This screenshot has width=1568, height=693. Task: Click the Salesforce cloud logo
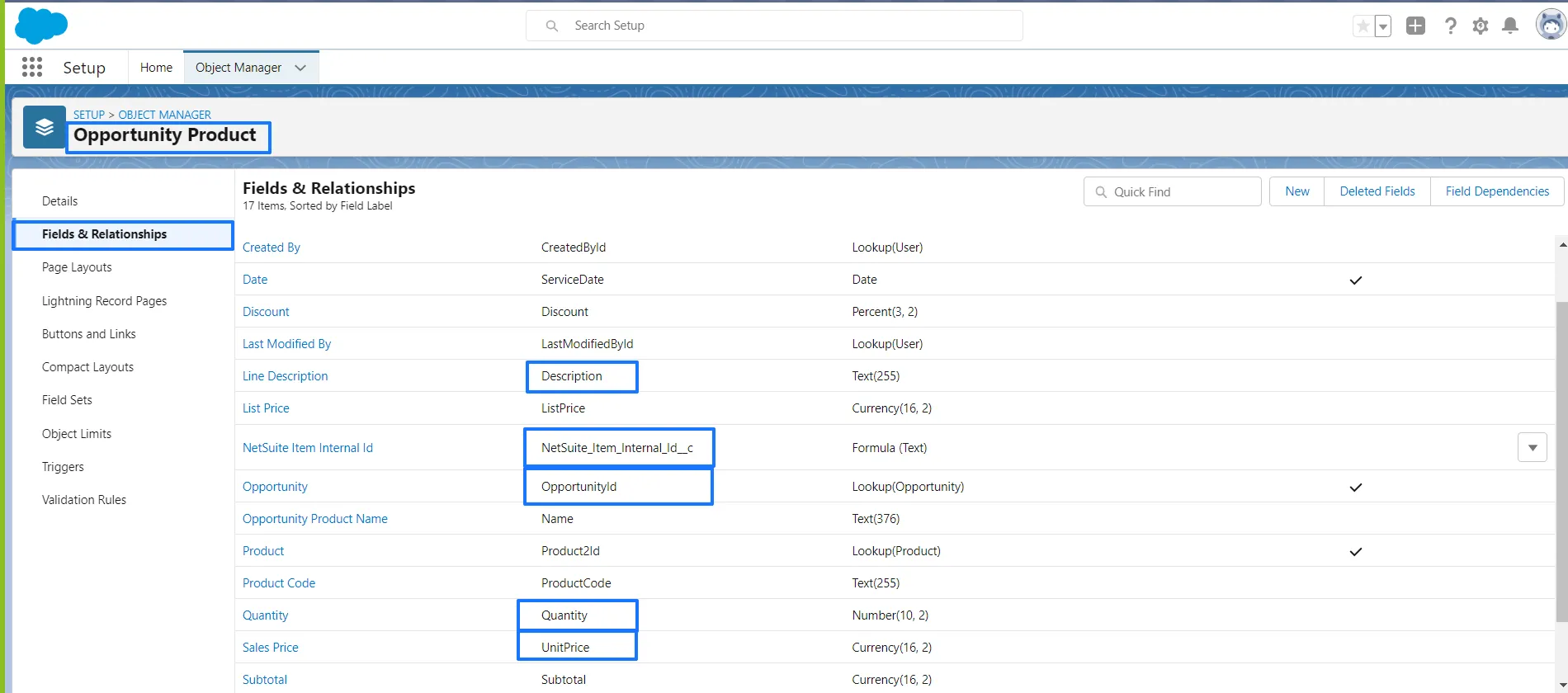41,26
